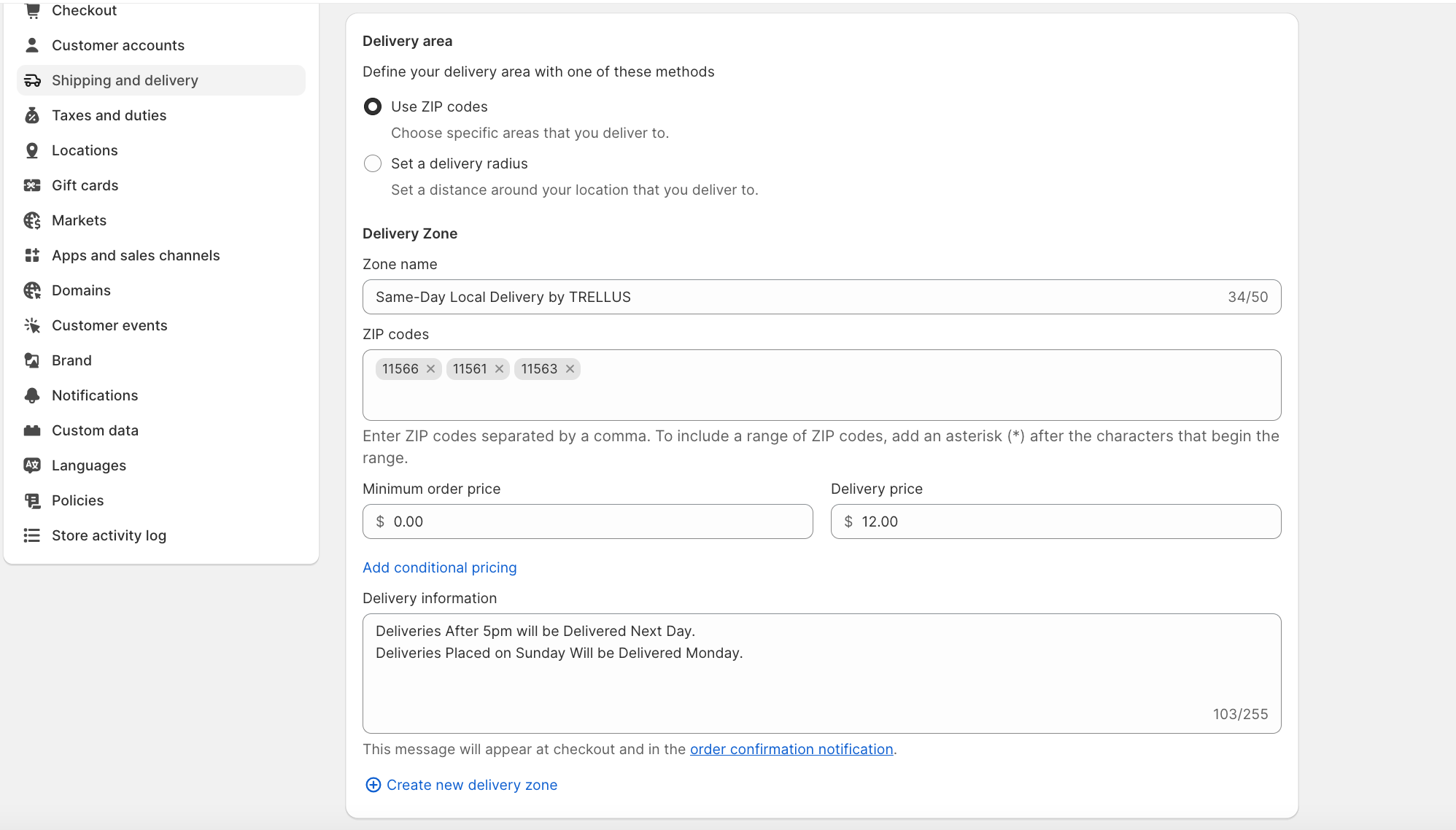The width and height of the screenshot is (1456, 830).
Task: Click the plus icon beside Create new delivery zone
Action: [x=373, y=785]
